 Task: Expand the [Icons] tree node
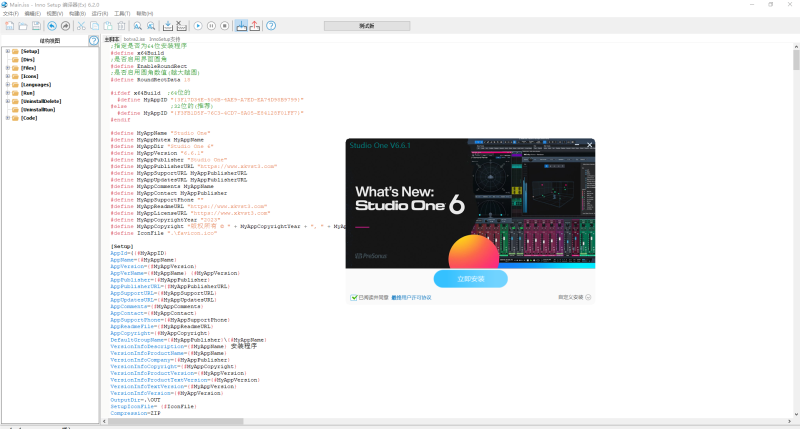[x=8, y=76]
